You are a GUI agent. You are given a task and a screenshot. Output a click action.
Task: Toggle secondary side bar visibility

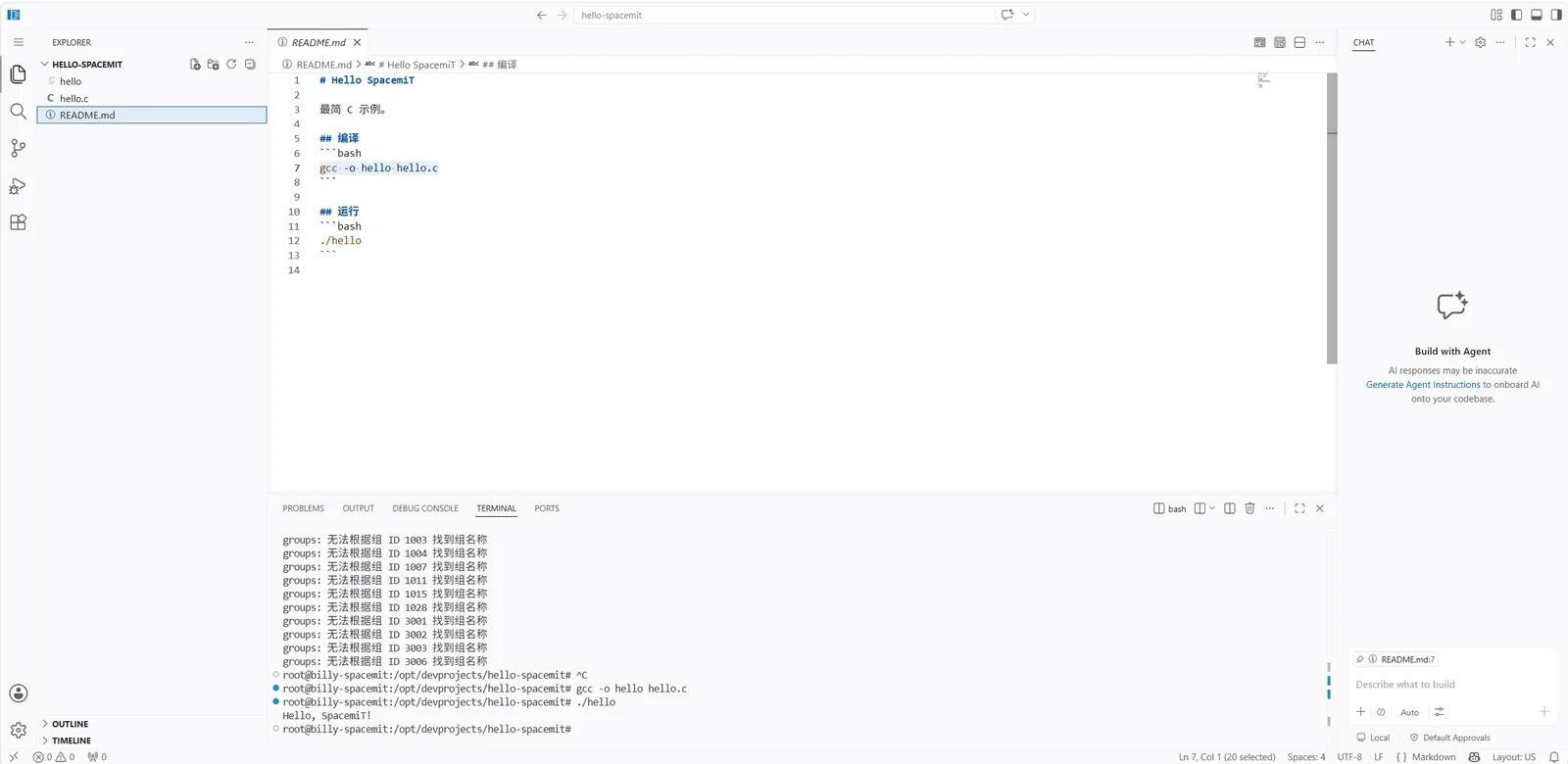pos(1556,15)
